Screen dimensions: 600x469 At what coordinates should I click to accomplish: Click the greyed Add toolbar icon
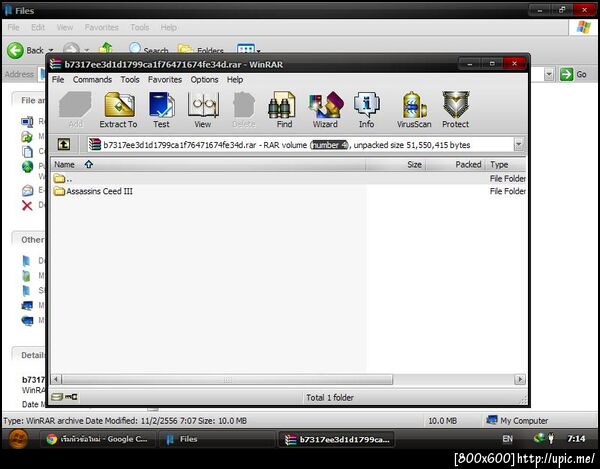tap(75, 110)
